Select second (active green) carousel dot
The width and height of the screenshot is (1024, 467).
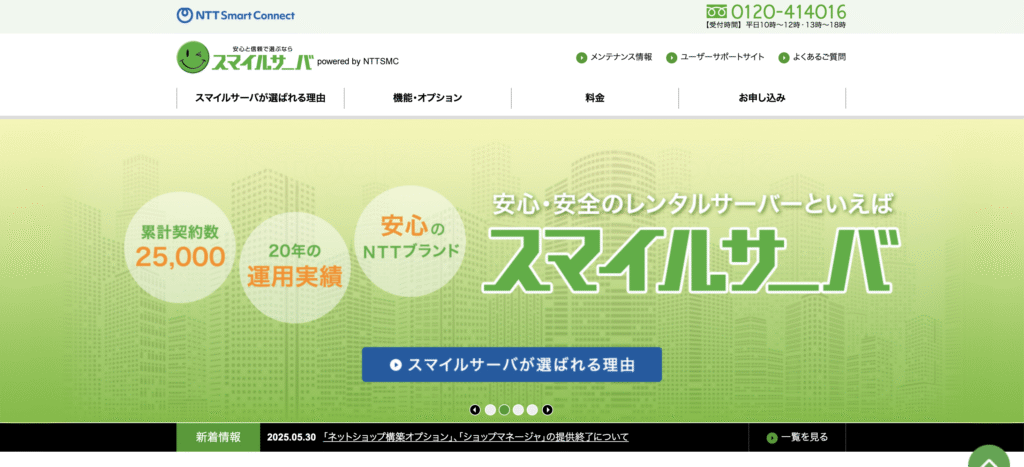[x=504, y=410]
